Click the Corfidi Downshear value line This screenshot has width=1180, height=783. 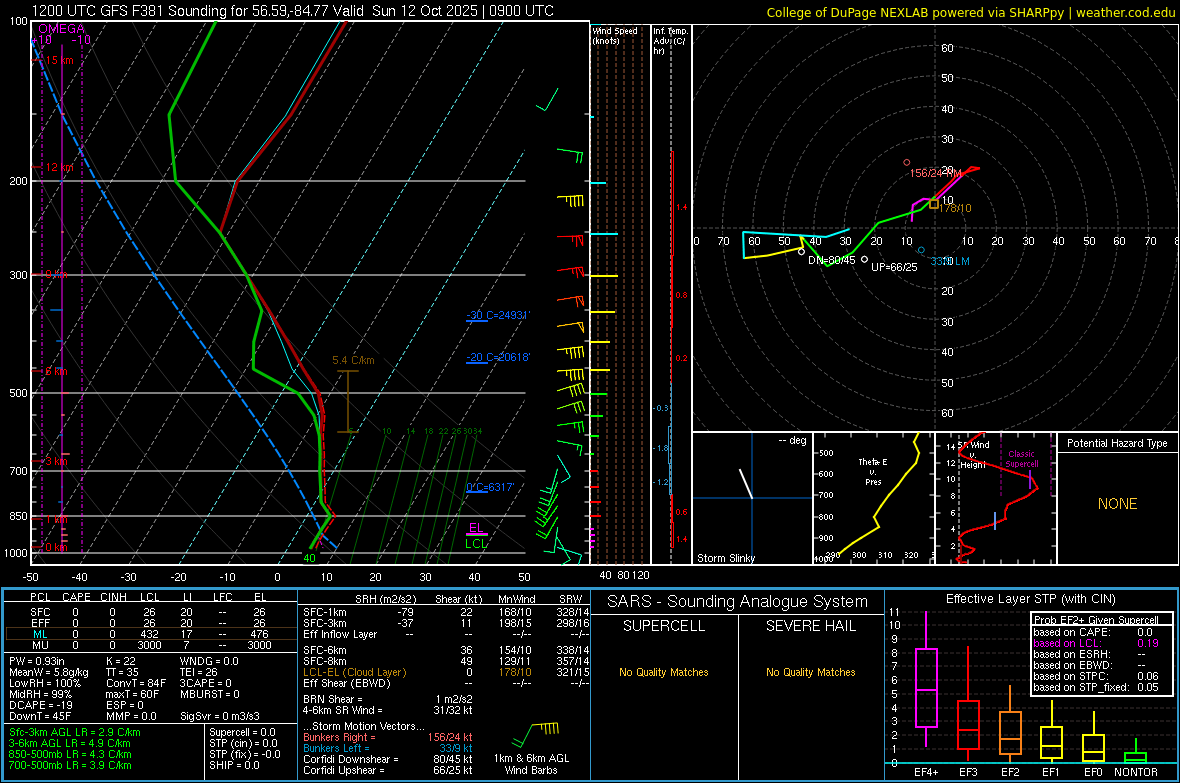click(x=388, y=759)
